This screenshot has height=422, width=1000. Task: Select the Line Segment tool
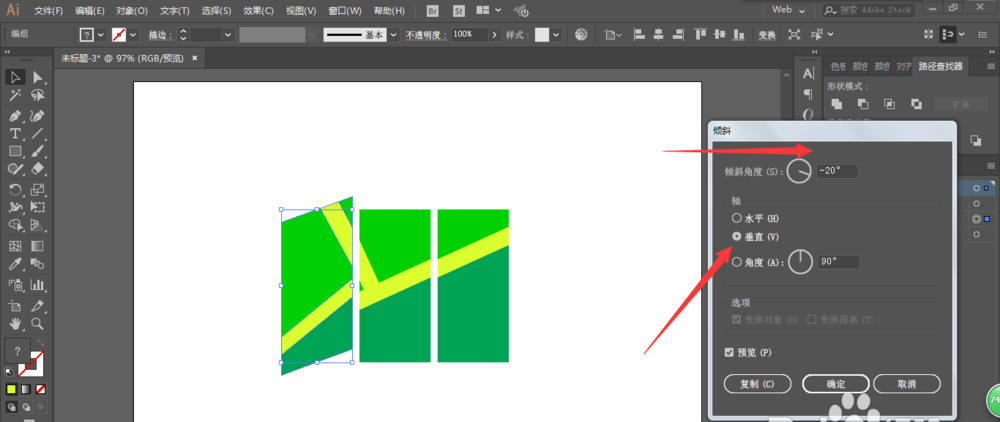(x=38, y=133)
